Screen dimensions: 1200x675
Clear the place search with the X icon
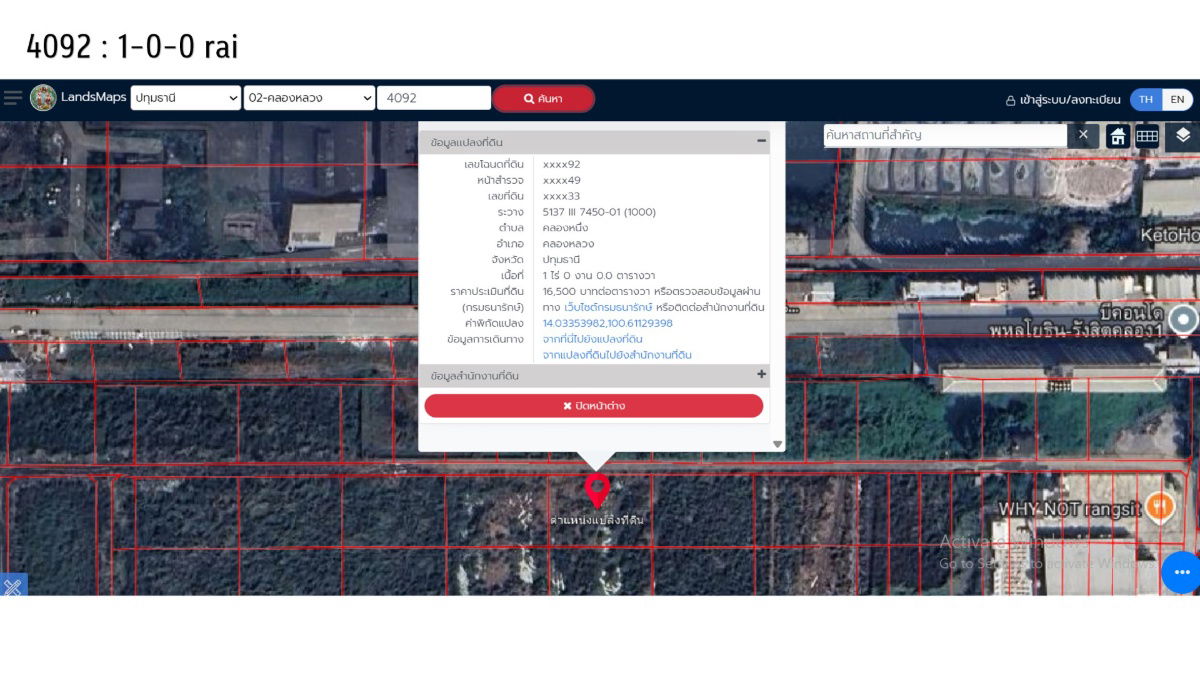[1083, 135]
